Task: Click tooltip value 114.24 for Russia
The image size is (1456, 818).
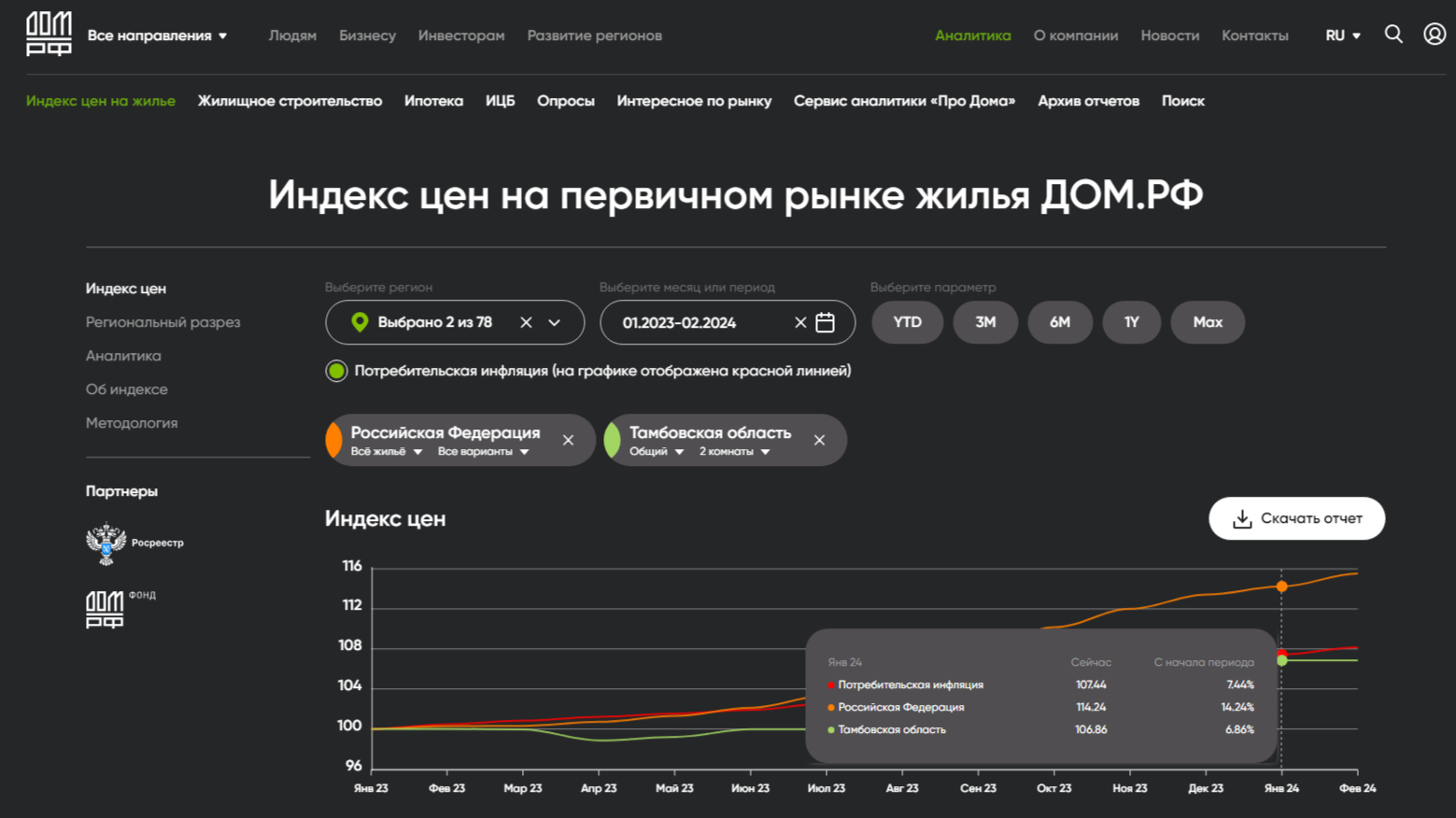Action: point(1091,707)
